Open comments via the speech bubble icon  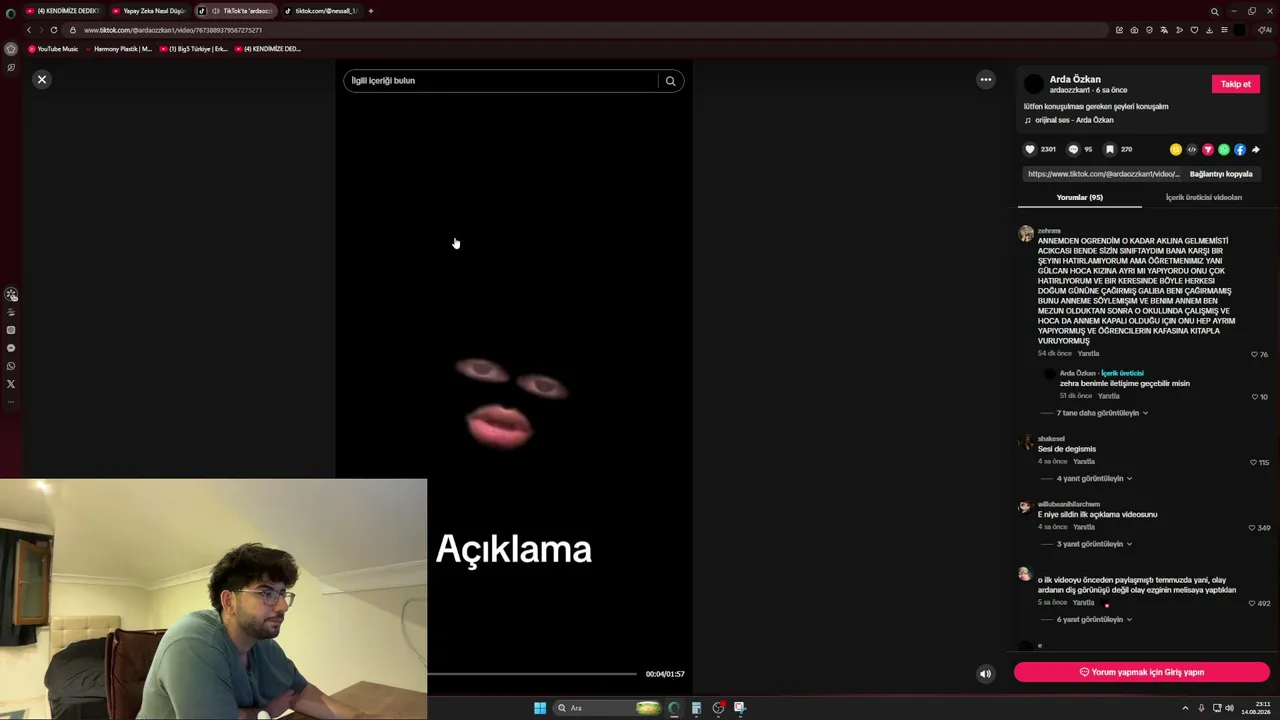click(1073, 150)
